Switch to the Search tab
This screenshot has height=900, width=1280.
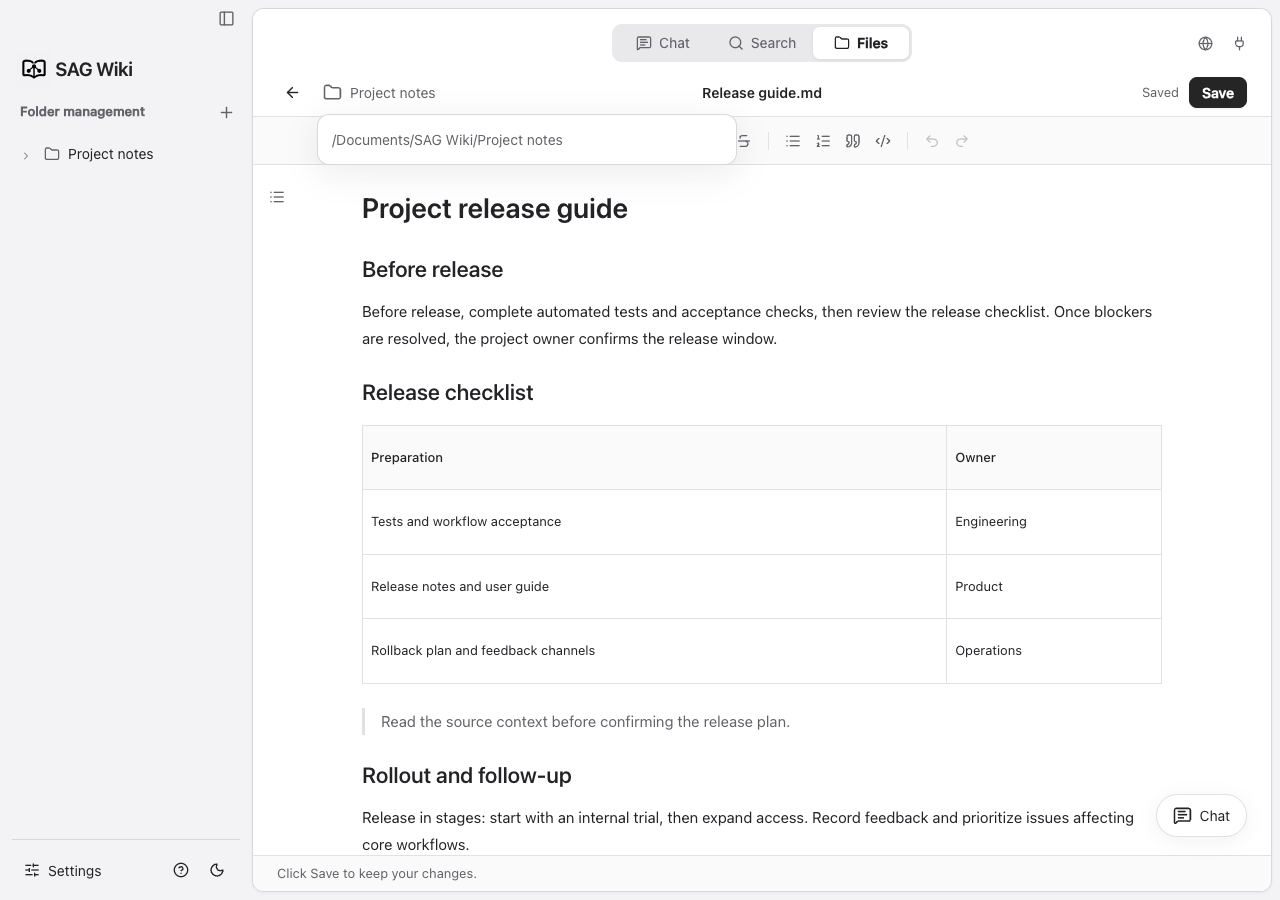762,43
